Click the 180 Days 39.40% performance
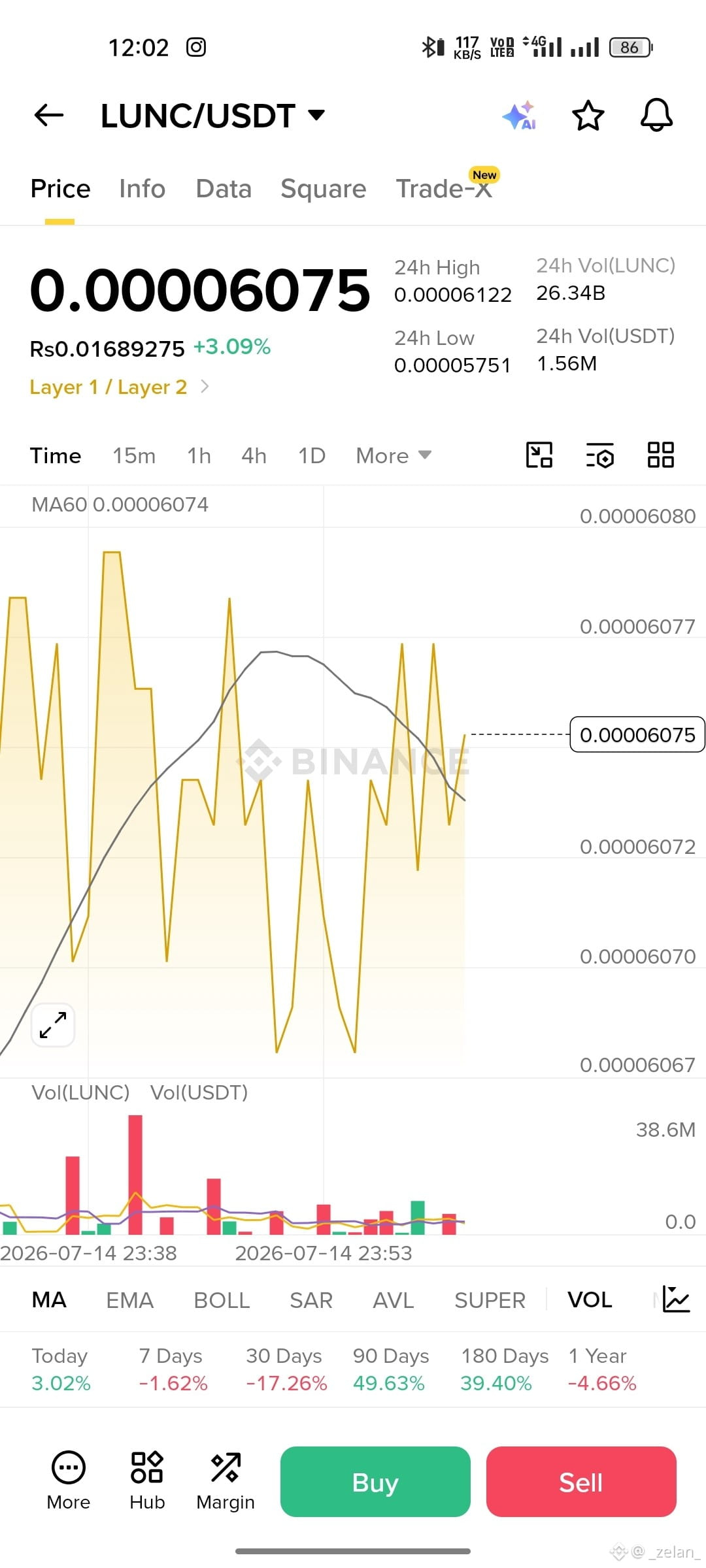Image resolution: width=706 pixels, height=1568 pixels. [x=505, y=1369]
